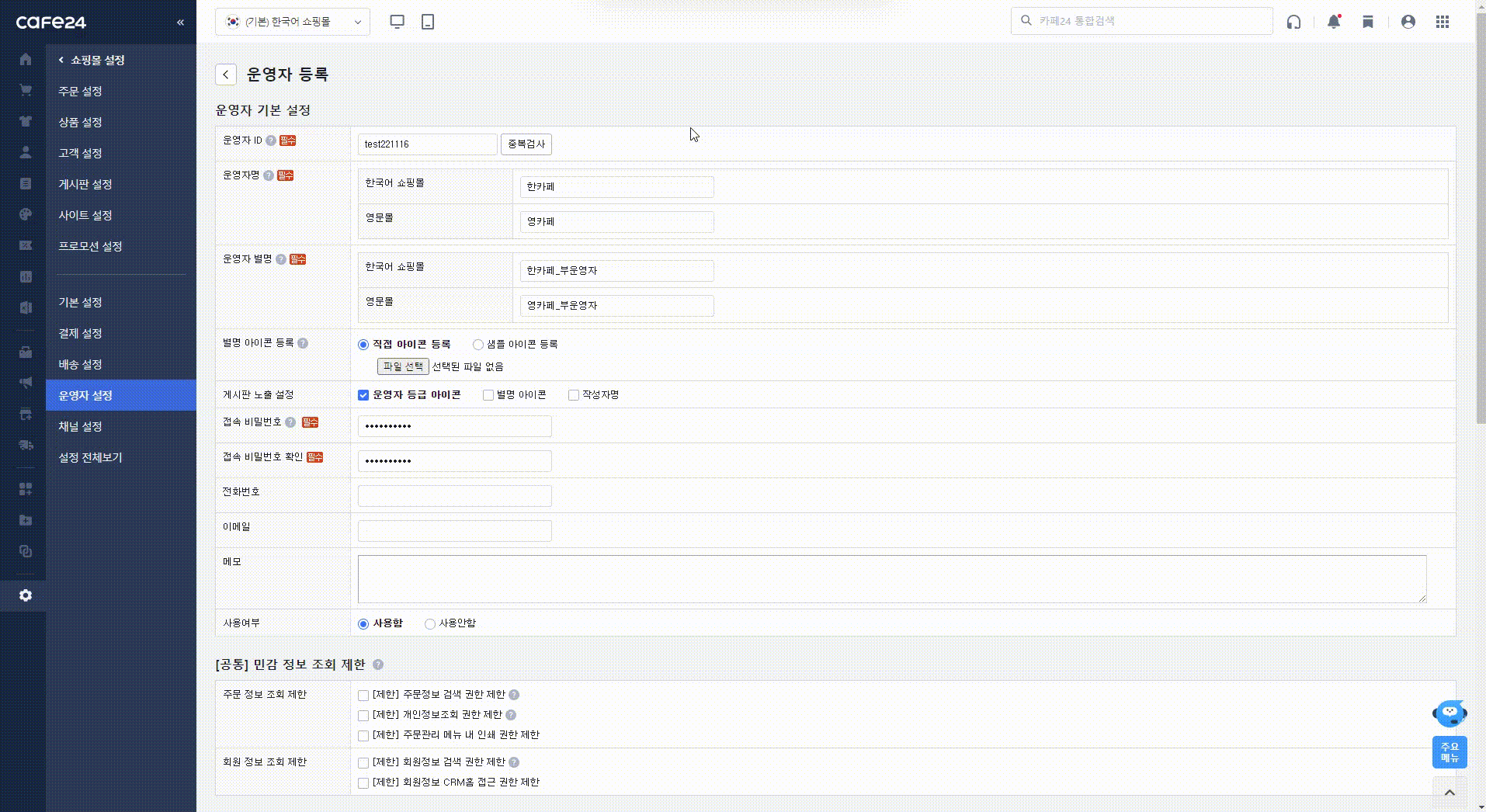Open notifications bell icon
Viewport: 1486px width, 812px height.
tap(1334, 22)
